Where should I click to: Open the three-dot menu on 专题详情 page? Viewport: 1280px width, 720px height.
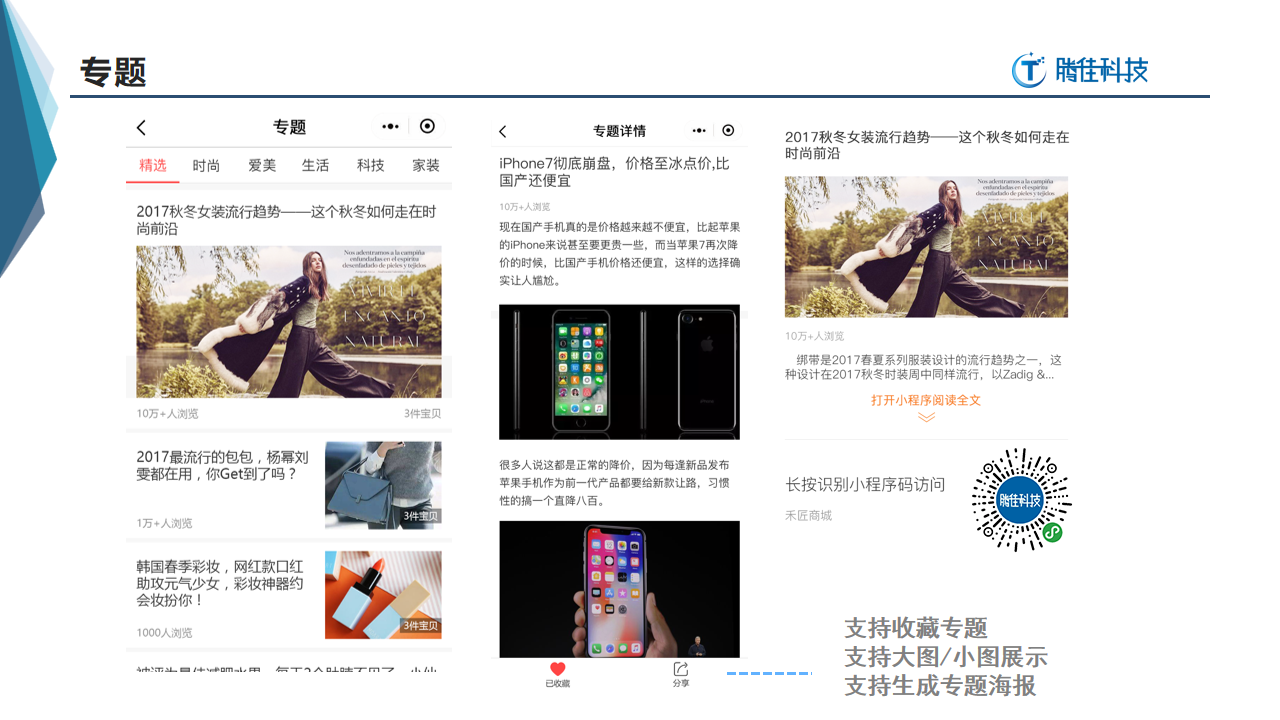pyautogui.click(x=699, y=131)
